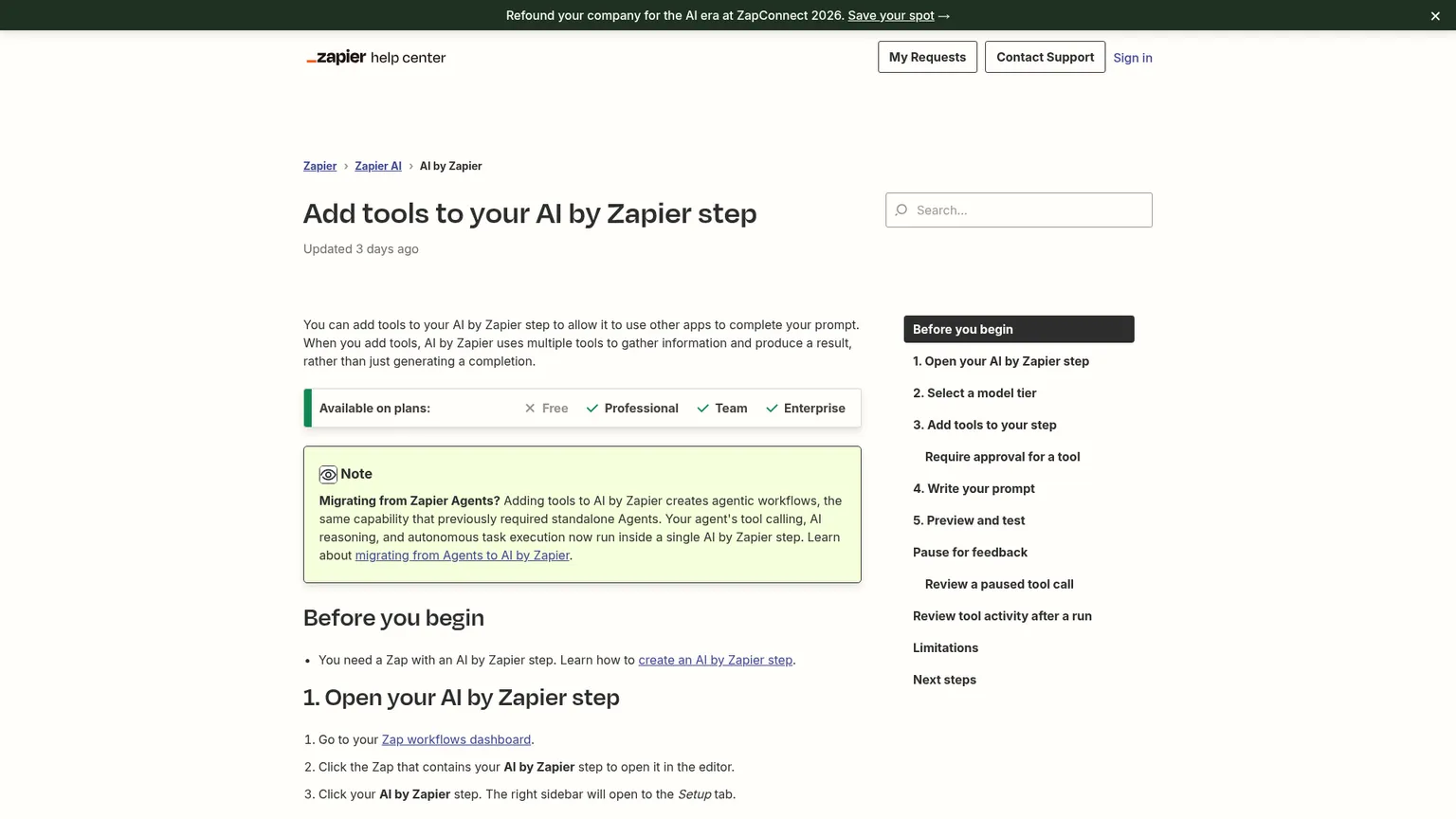This screenshot has height=819, width=1456.
Task: Click the Available on plans label
Action: 374,409
